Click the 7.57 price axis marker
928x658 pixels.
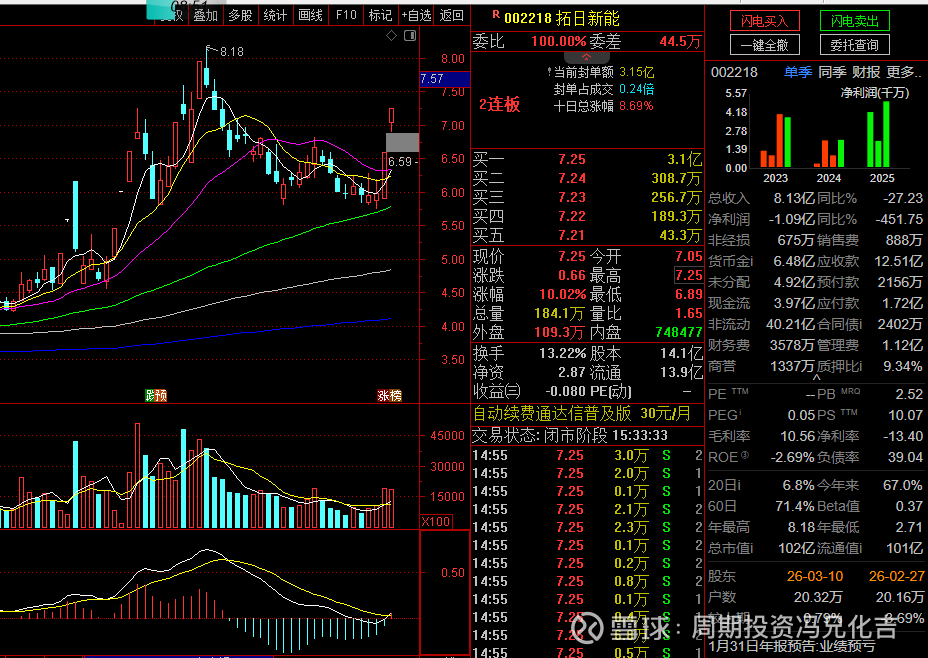(x=444, y=79)
